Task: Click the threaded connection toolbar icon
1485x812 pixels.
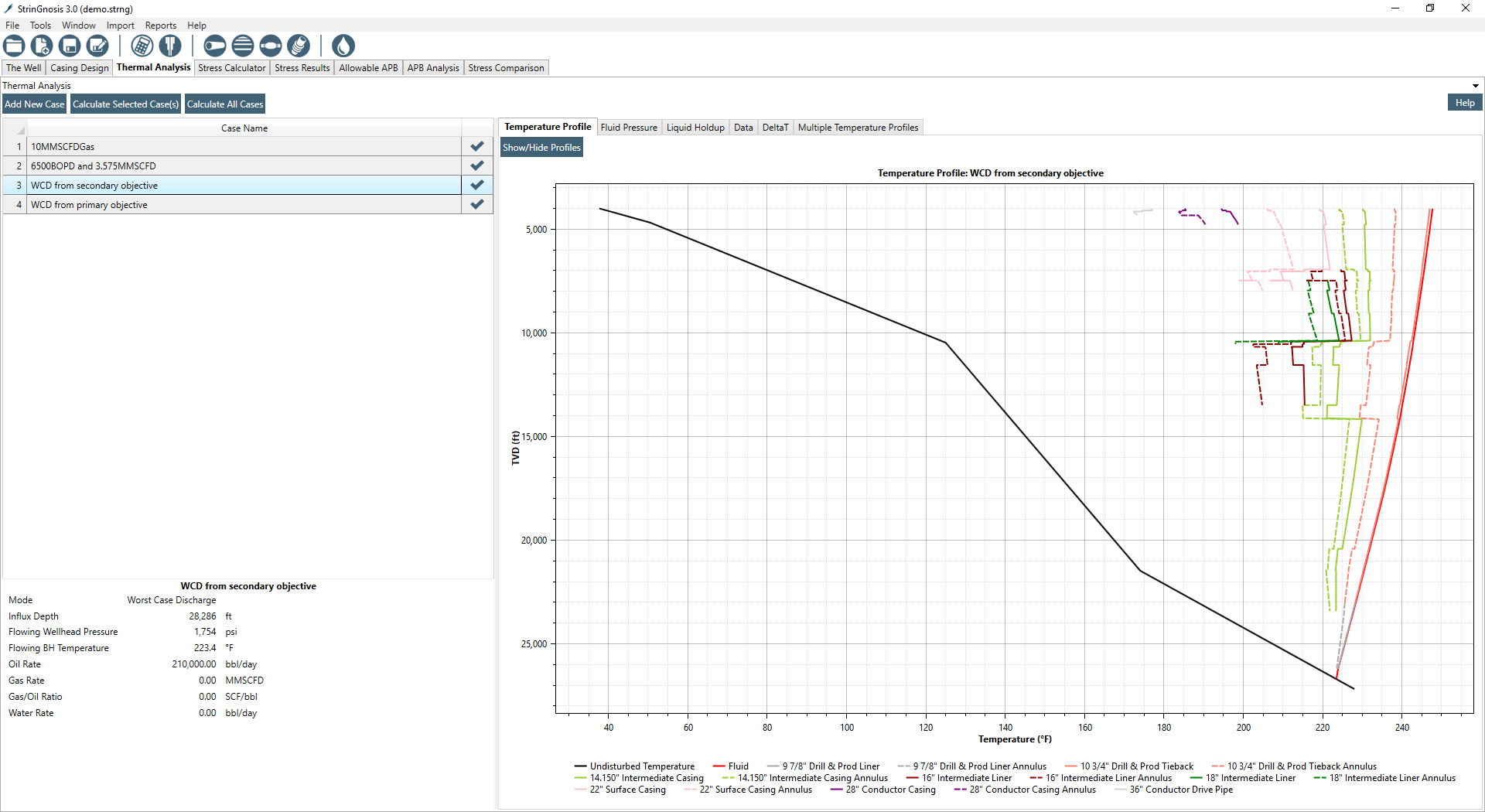Action: click(x=299, y=46)
